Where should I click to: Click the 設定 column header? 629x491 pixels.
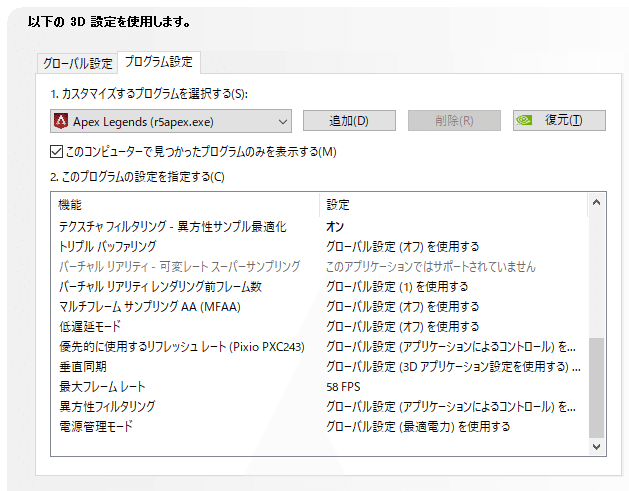[x=338, y=205]
